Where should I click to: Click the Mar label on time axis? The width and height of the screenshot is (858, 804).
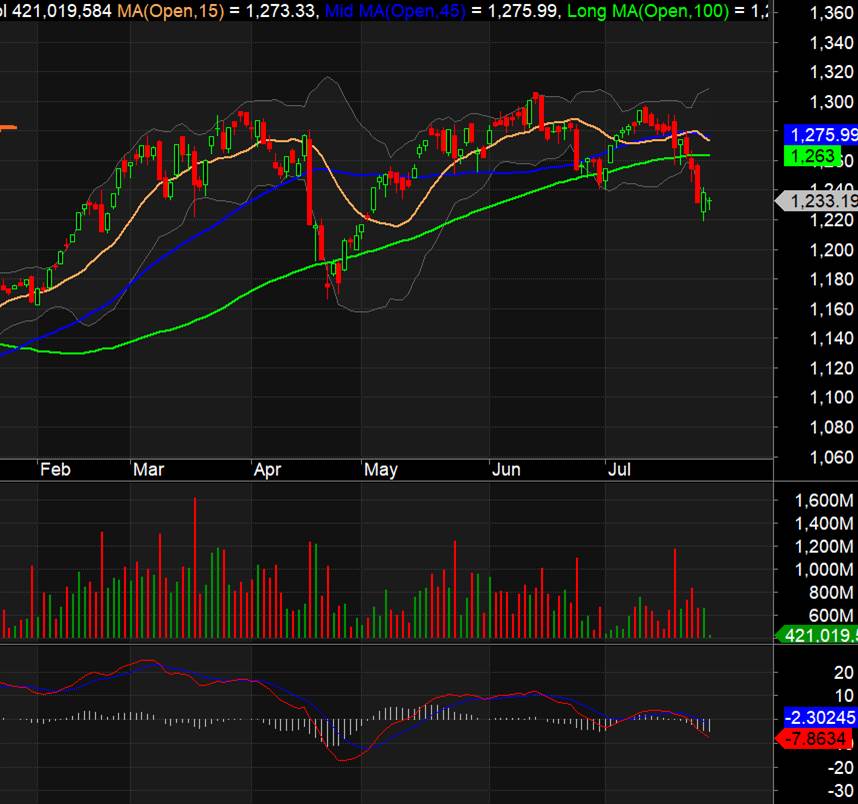[x=148, y=470]
